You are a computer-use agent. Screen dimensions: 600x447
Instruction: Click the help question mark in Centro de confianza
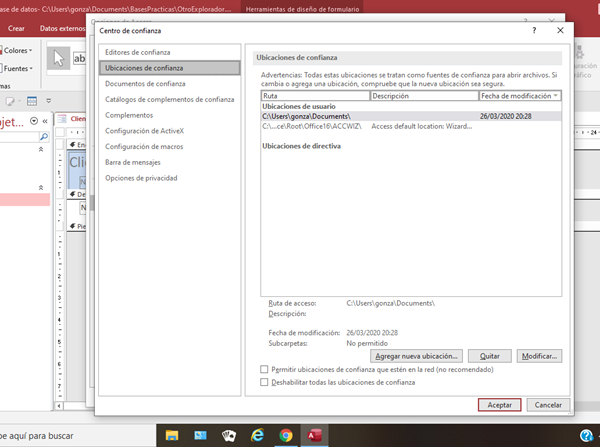(x=534, y=30)
